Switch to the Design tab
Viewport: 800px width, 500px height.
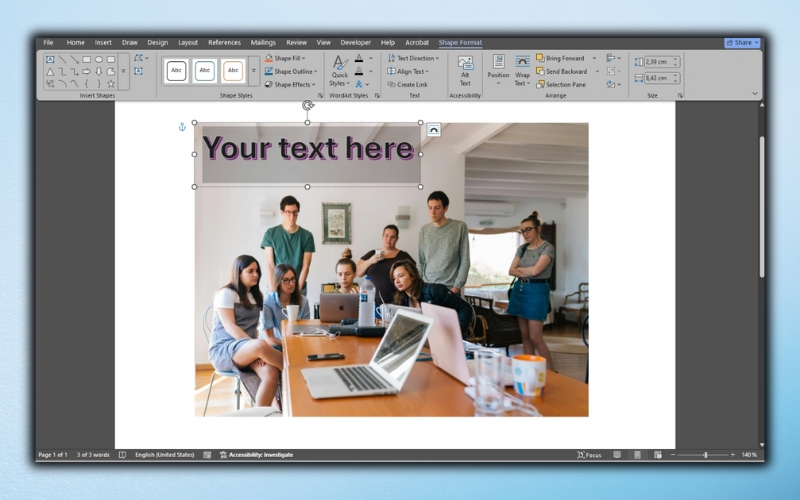click(x=158, y=42)
